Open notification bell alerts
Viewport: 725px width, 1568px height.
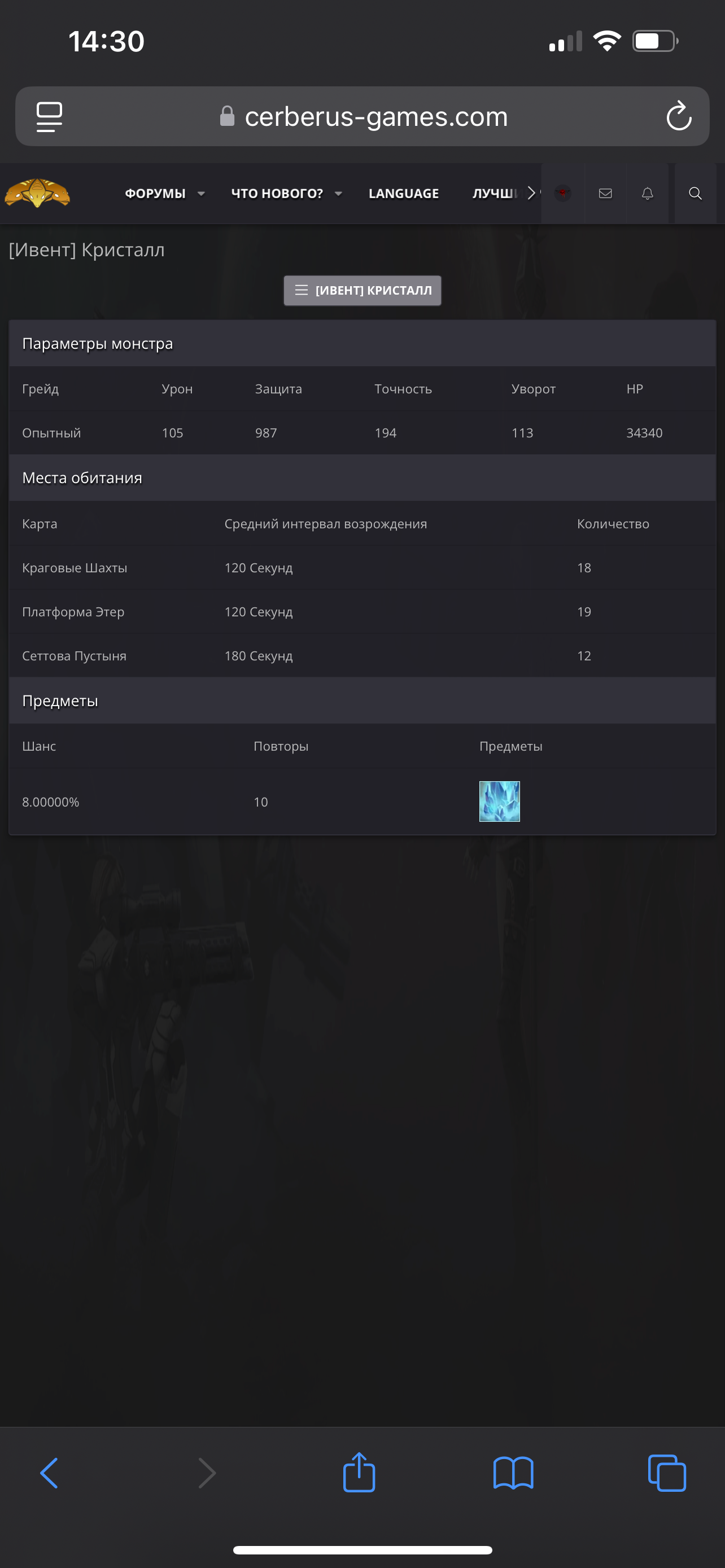pyautogui.click(x=647, y=194)
